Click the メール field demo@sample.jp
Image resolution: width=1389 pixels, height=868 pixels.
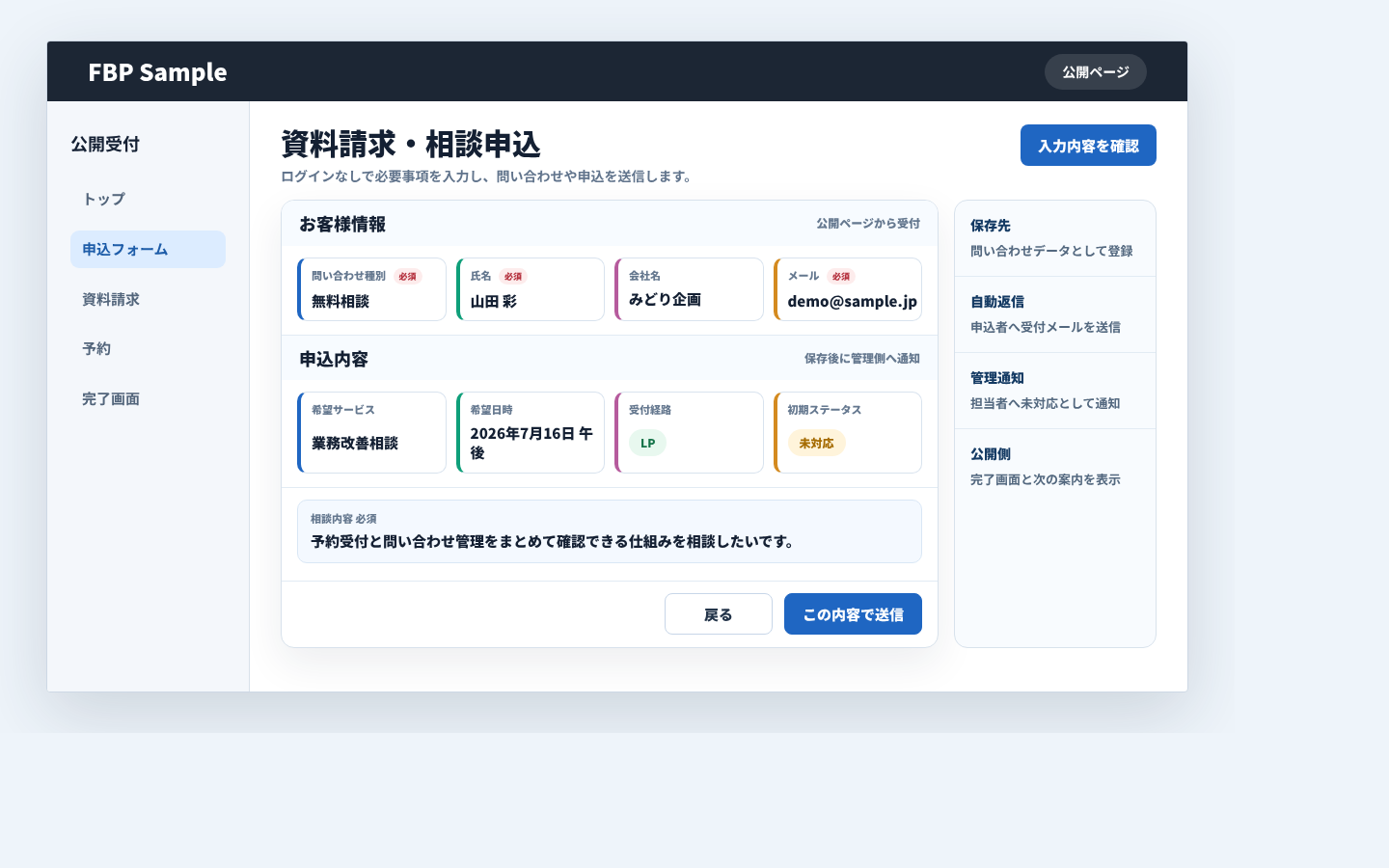point(848,289)
